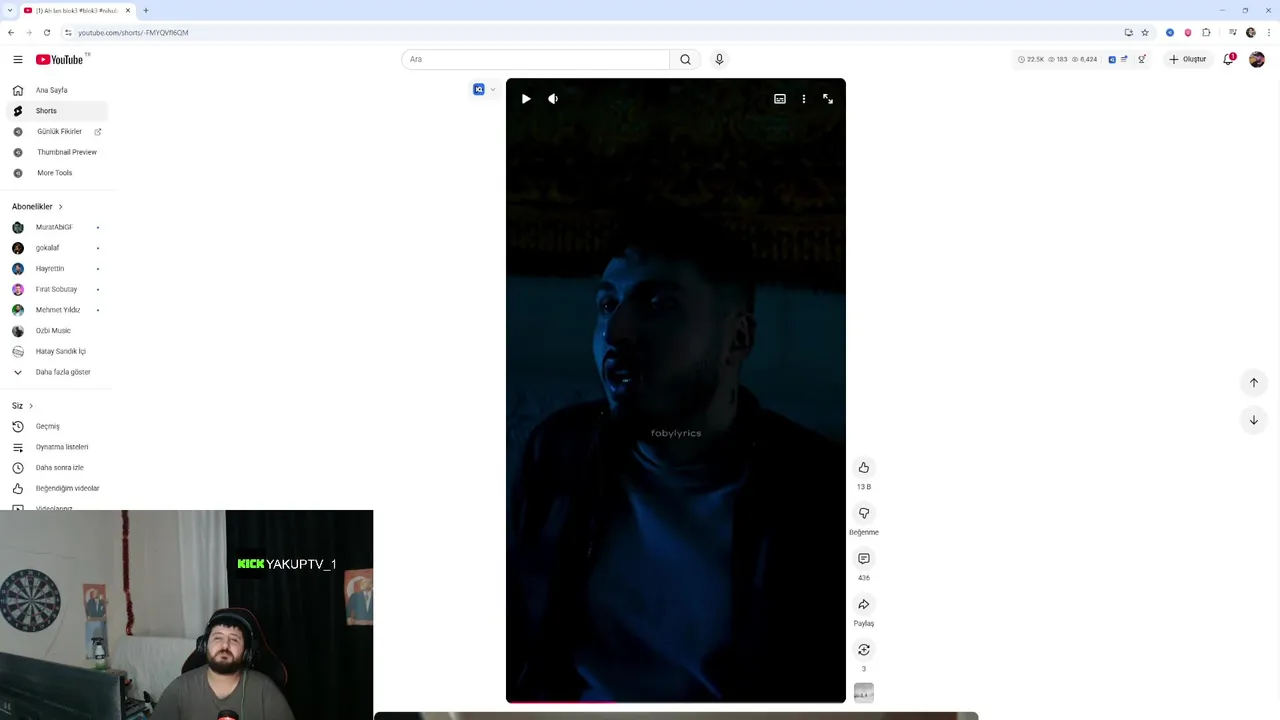1280x720 pixels.
Task: Open gokalaf subscription channel
Action: click(x=57, y=248)
